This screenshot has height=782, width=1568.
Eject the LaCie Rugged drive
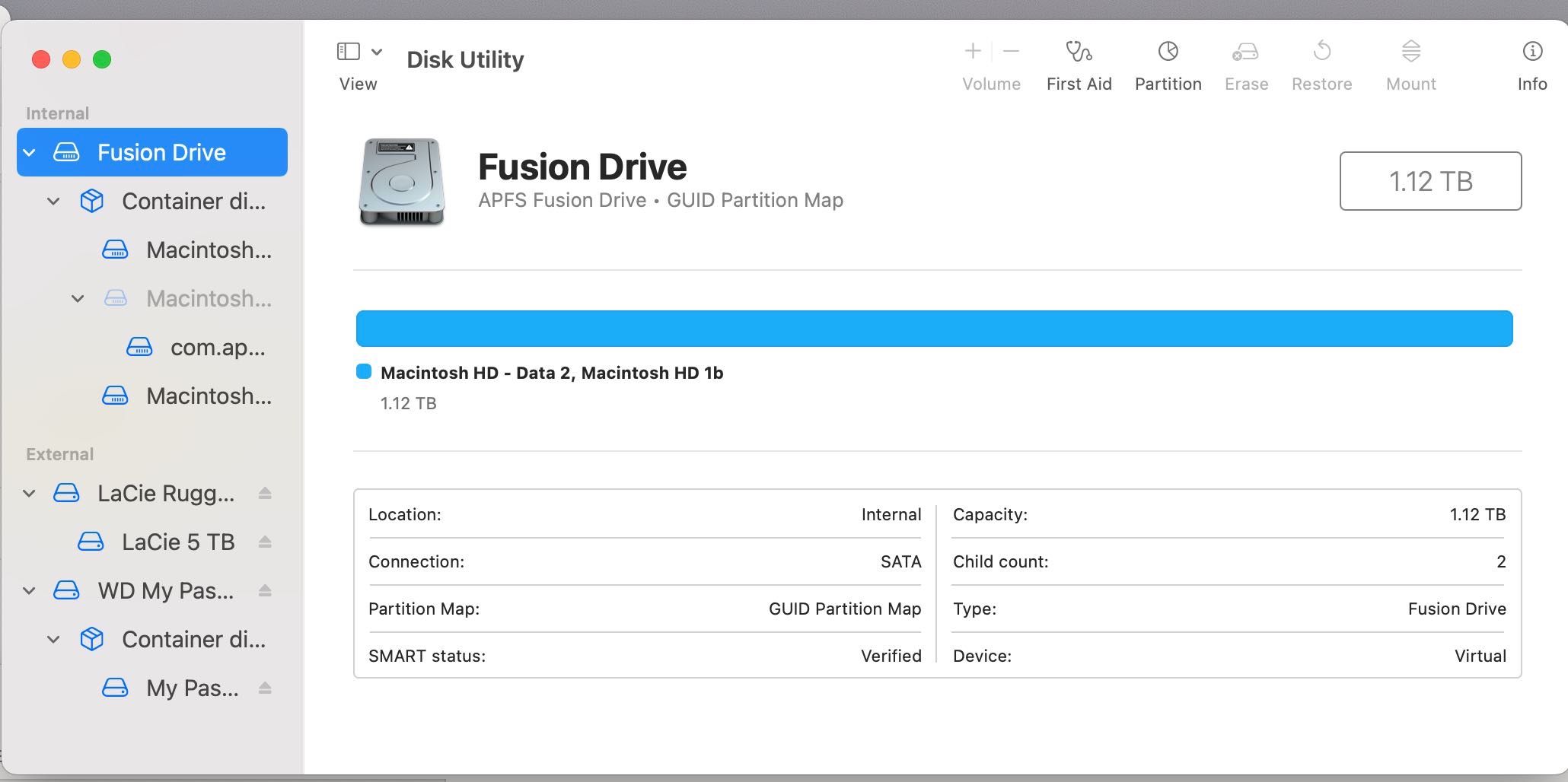click(x=265, y=493)
